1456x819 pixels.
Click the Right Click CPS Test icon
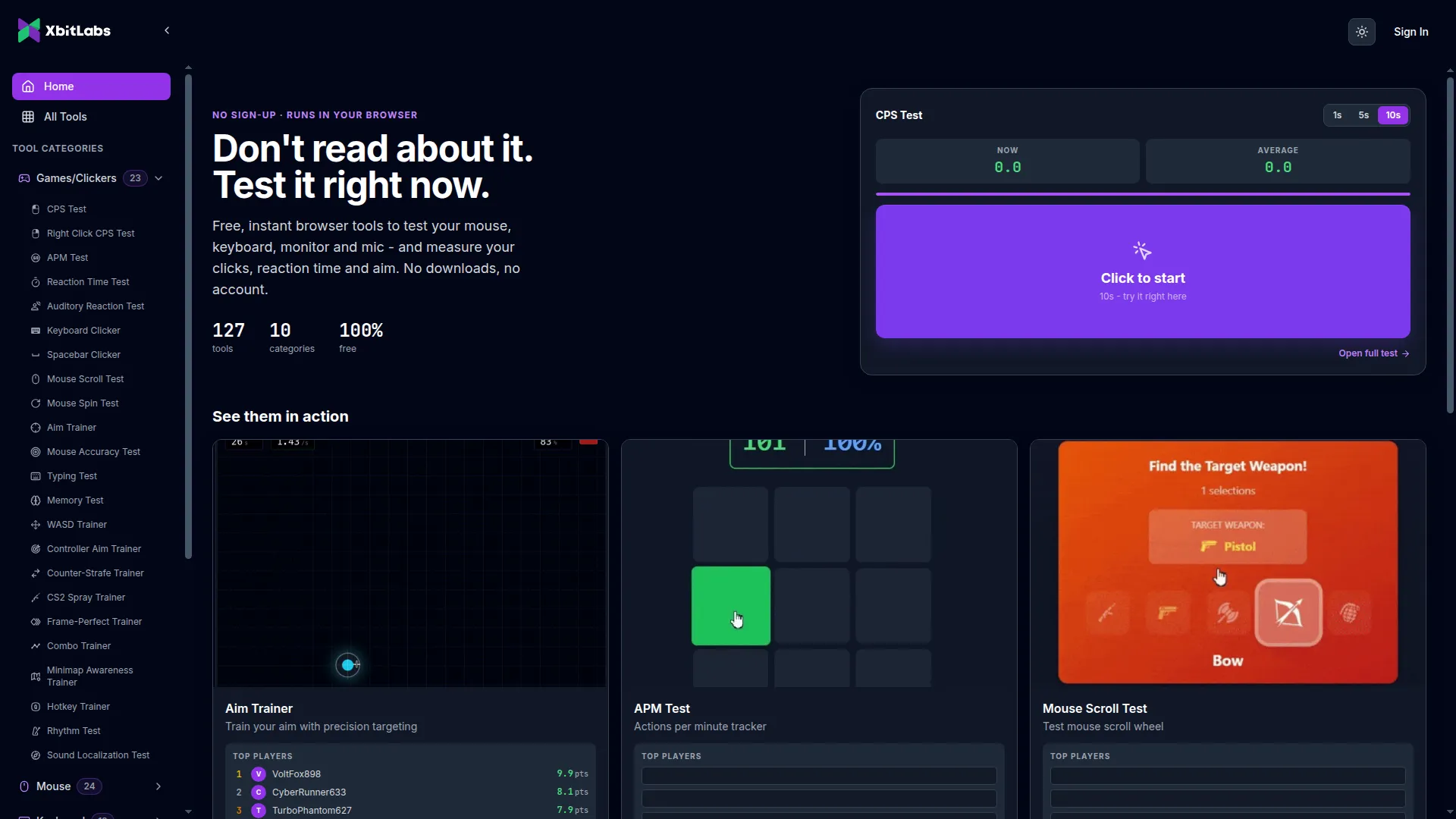pos(35,234)
